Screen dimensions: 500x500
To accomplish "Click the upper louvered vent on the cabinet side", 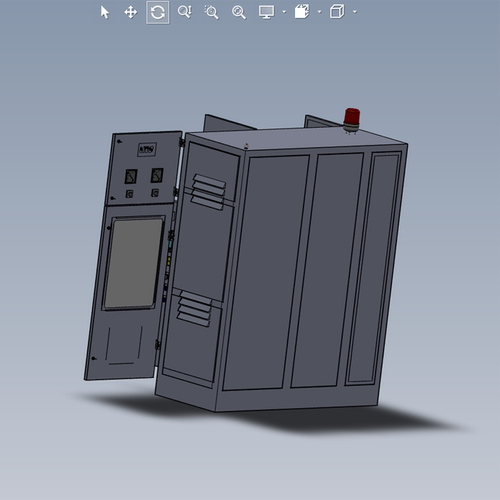I will pyautogui.click(x=208, y=191).
